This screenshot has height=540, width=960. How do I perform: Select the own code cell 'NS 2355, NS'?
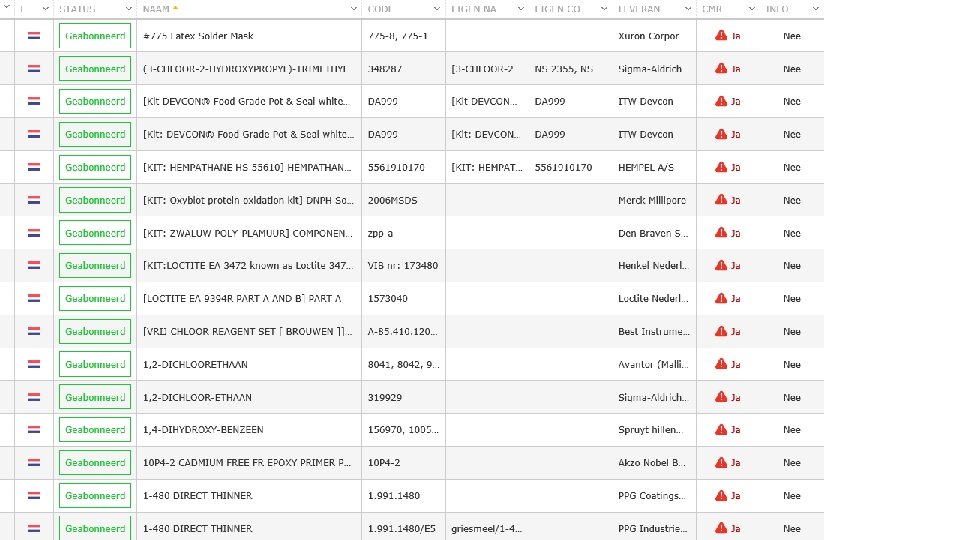click(564, 69)
